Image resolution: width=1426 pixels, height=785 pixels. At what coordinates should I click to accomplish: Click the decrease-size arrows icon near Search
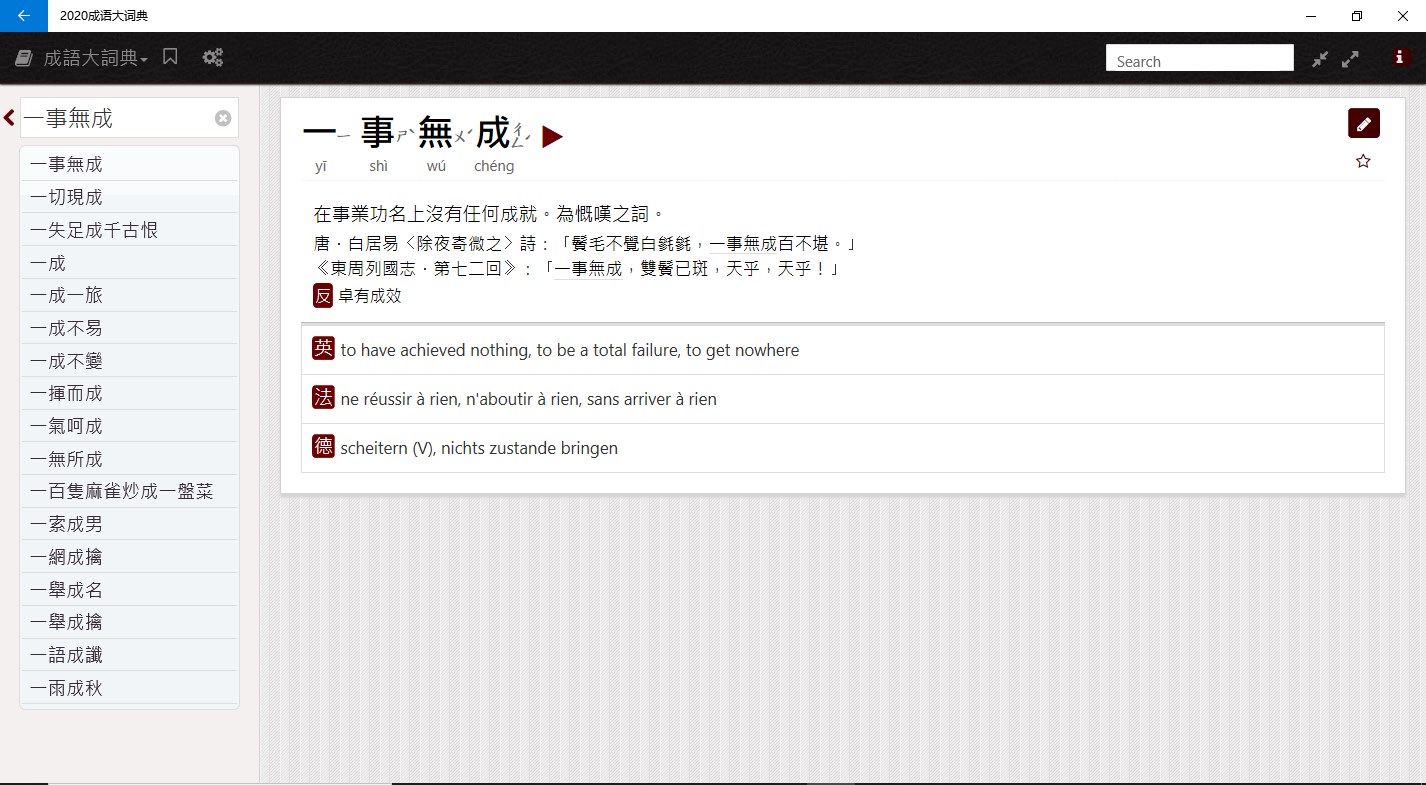point(1319,59)
